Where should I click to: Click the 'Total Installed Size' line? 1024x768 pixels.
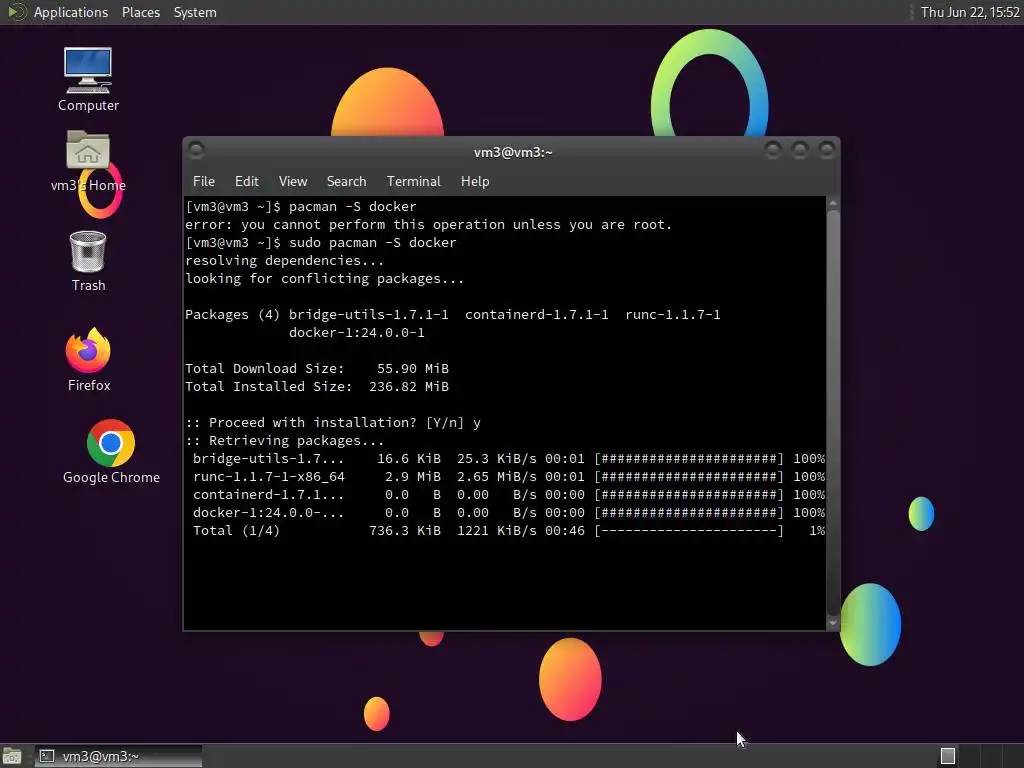click(x=317, y=387)
